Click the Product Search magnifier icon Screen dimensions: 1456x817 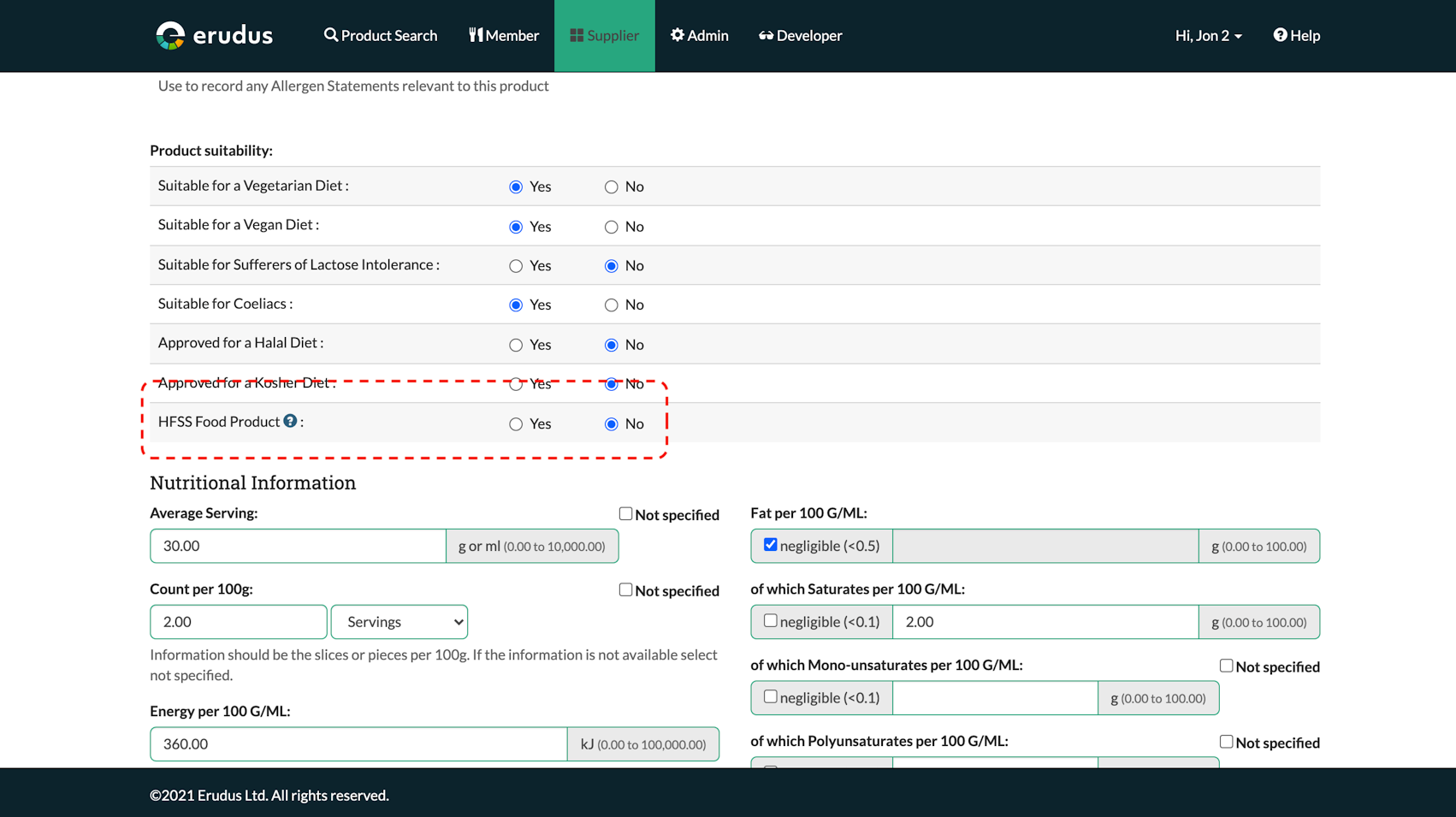(330, 35)
